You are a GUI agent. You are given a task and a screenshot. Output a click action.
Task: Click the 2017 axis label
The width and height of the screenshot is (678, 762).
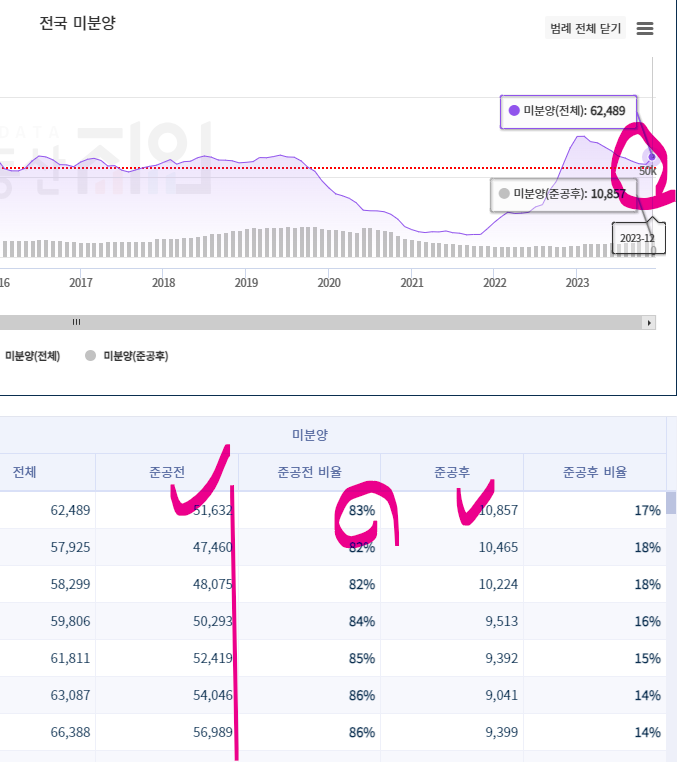click(x=81, y=282)
